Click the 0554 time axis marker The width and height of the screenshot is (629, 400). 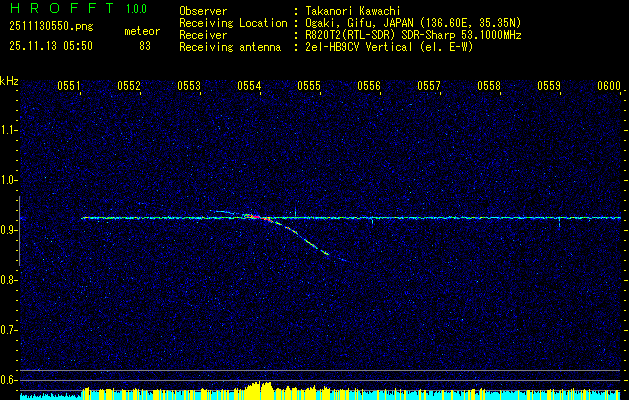click(249, 86)
